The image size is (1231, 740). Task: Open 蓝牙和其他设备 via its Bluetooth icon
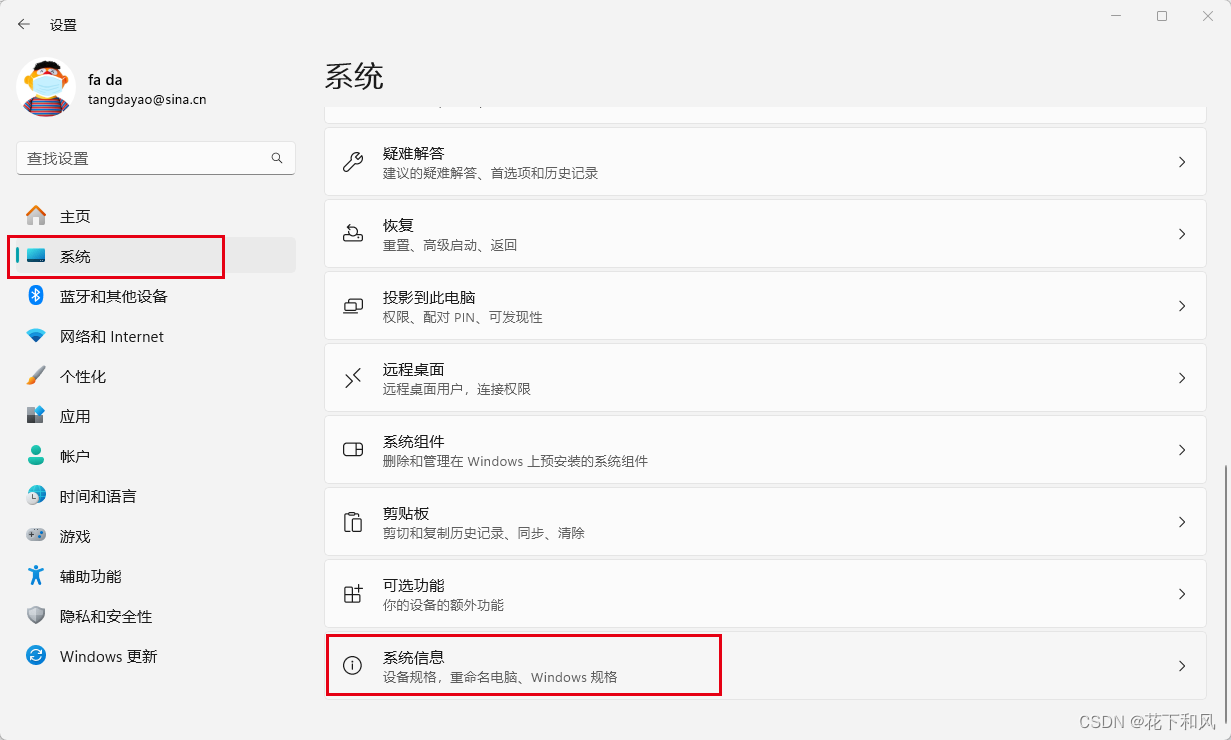point(36,296)
